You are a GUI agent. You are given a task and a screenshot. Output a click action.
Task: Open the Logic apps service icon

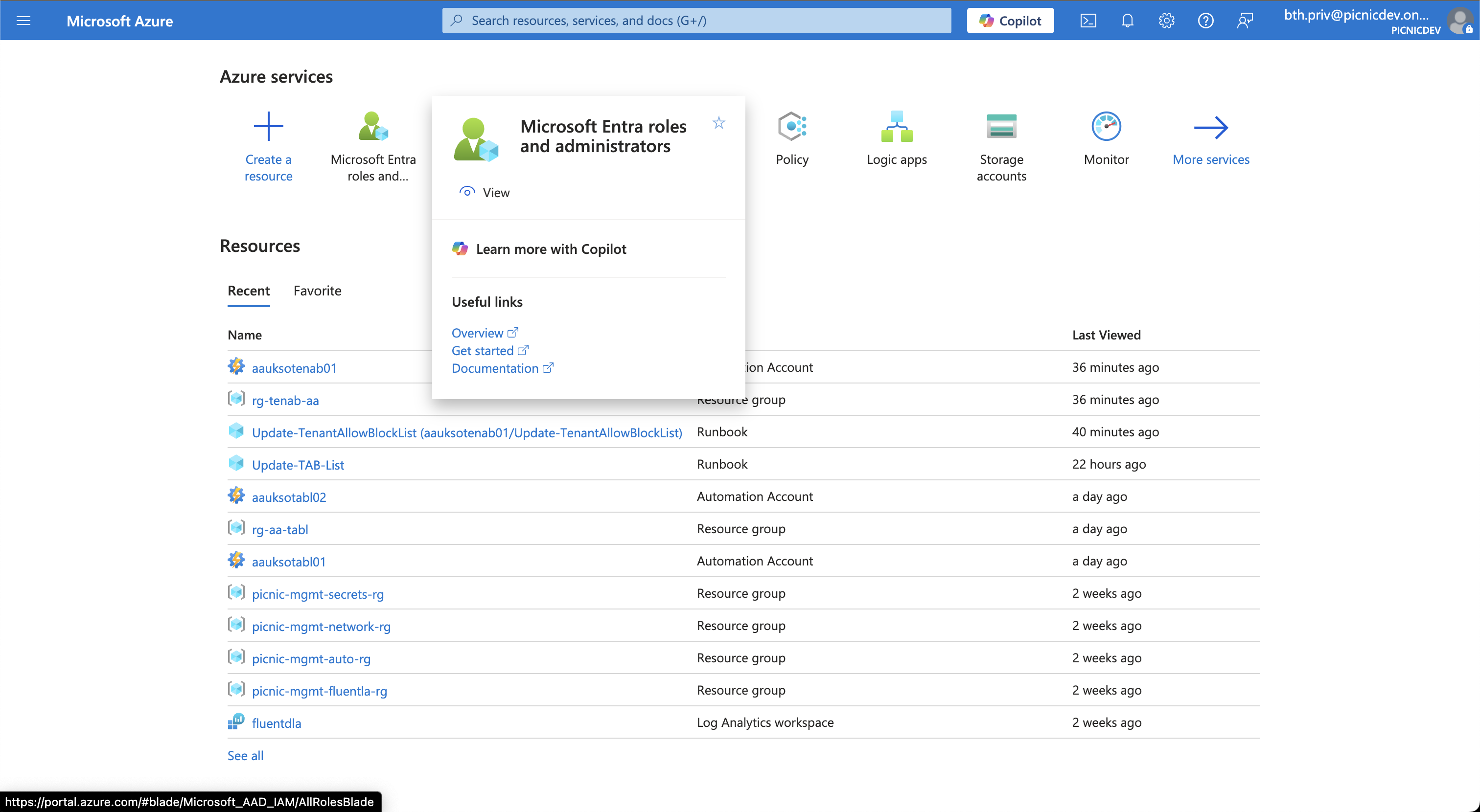[897, 126]
